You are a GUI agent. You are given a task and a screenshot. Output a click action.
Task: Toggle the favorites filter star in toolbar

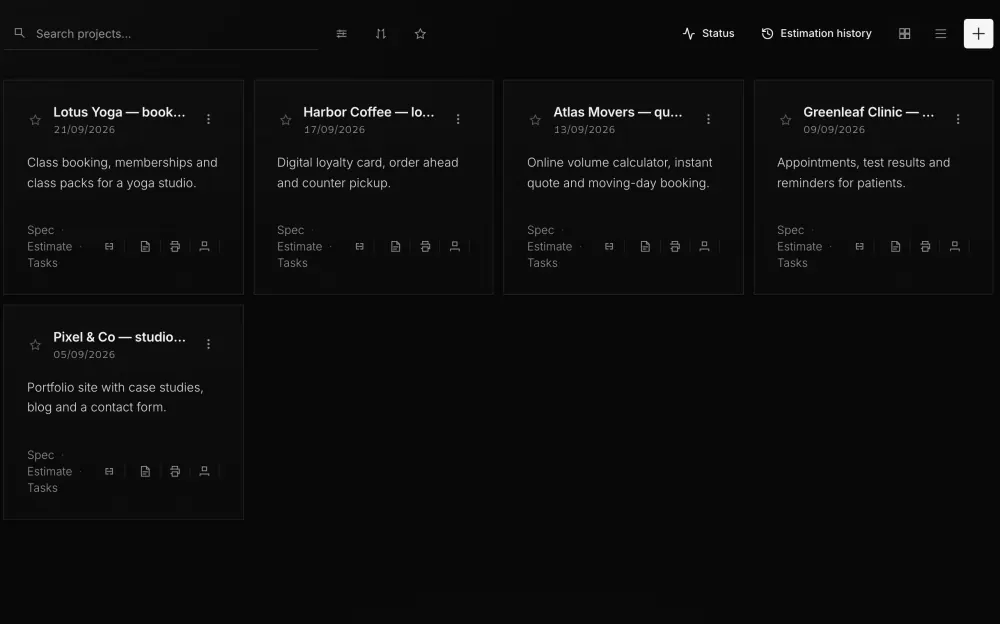click(x=420, y=34)
